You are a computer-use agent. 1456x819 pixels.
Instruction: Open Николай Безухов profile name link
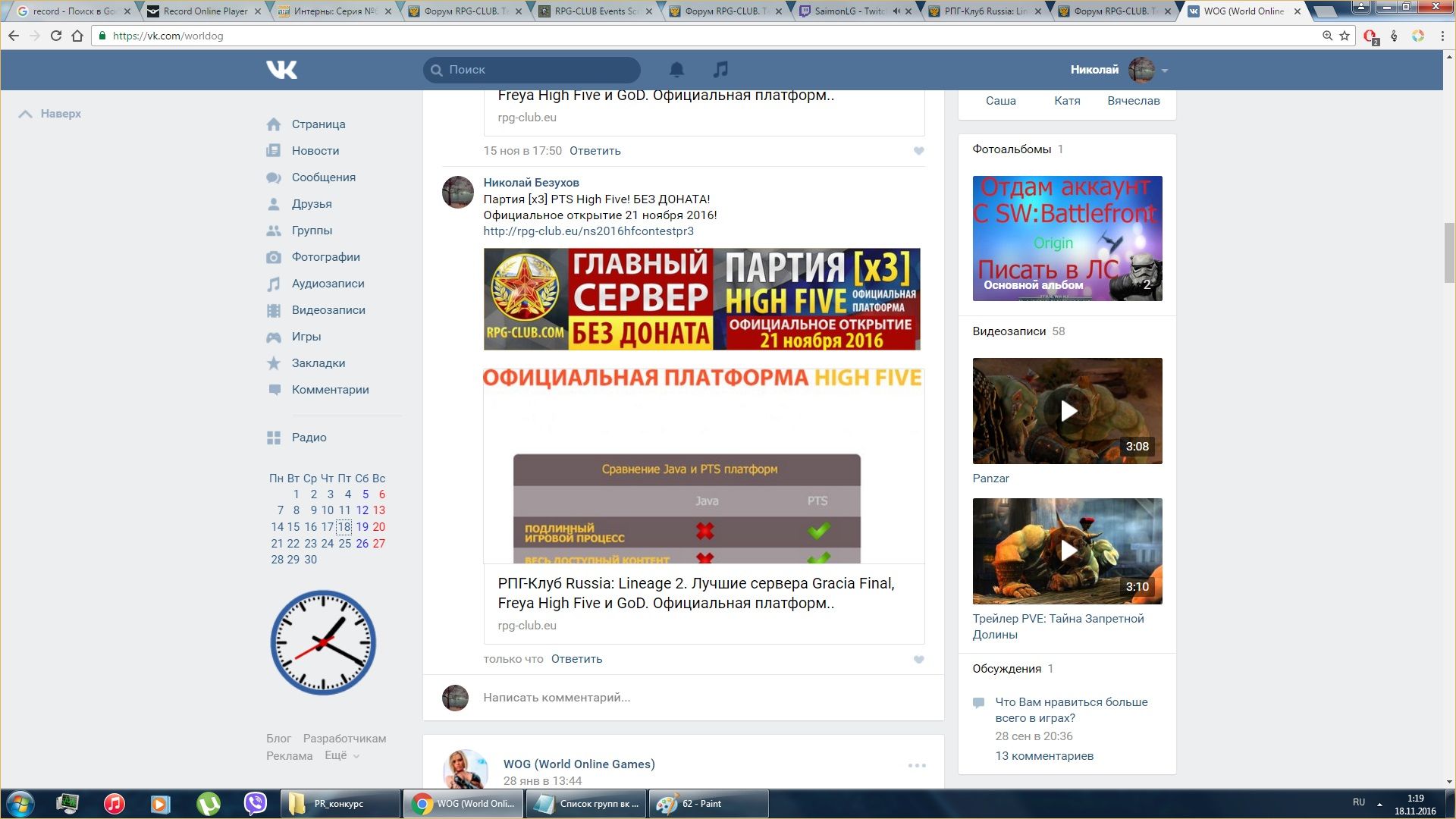click(531, 183)
